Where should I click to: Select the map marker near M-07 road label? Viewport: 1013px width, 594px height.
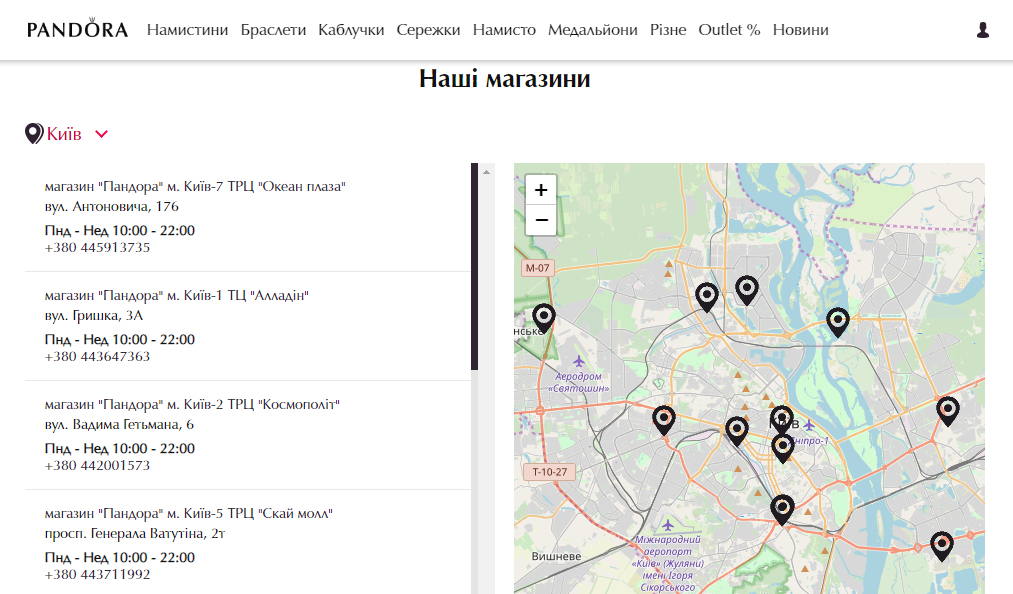click(x=544, y=318)
